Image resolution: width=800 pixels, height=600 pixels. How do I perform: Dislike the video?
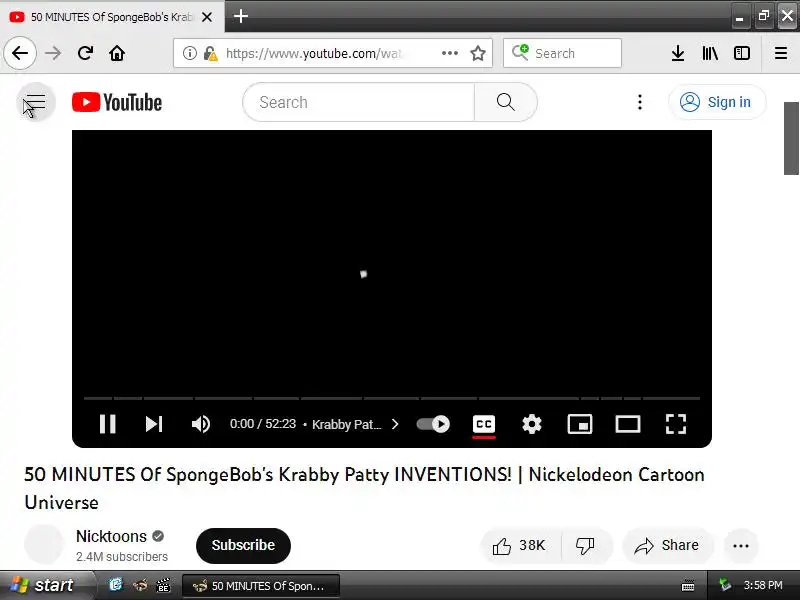point(586,546)
